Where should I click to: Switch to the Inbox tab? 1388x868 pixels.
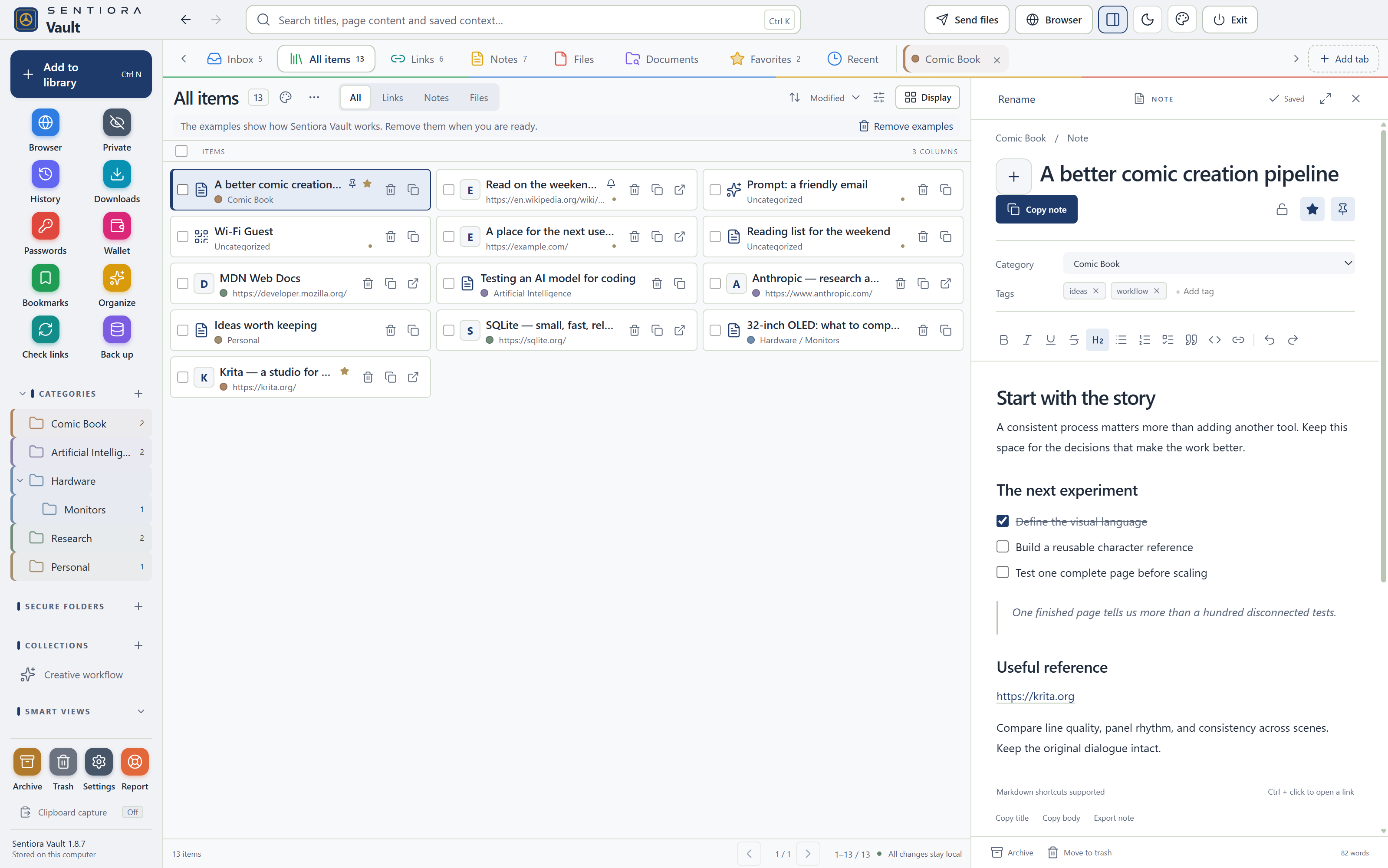pos(235,59)
